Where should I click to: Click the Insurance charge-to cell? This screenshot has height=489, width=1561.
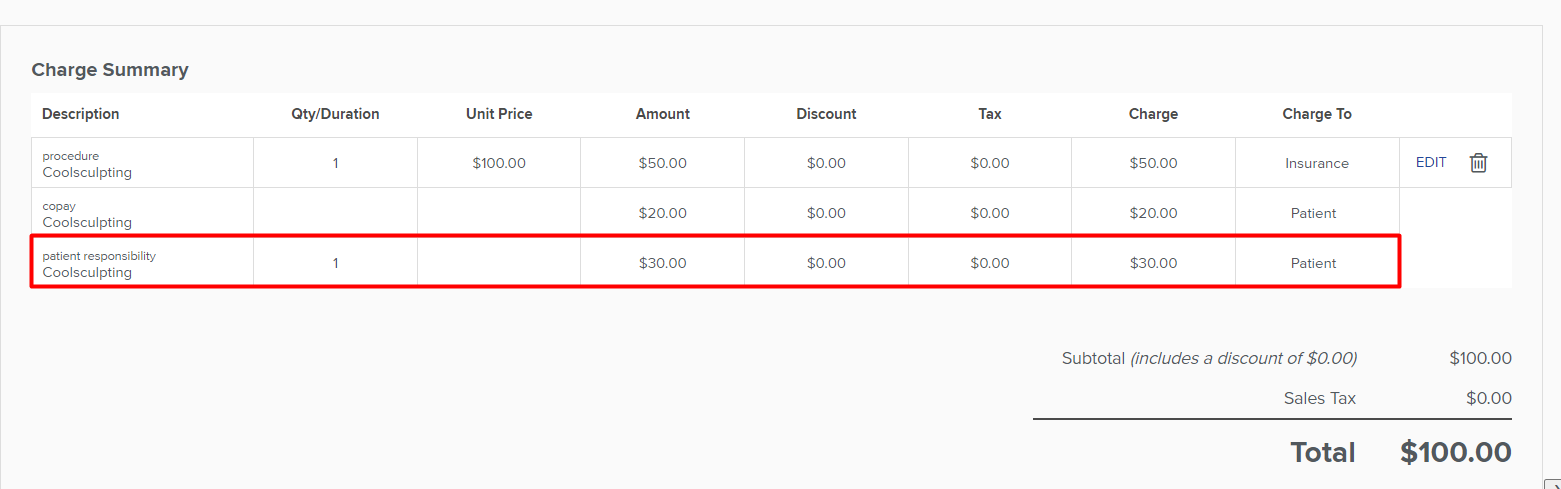[x=1317, y=163]
